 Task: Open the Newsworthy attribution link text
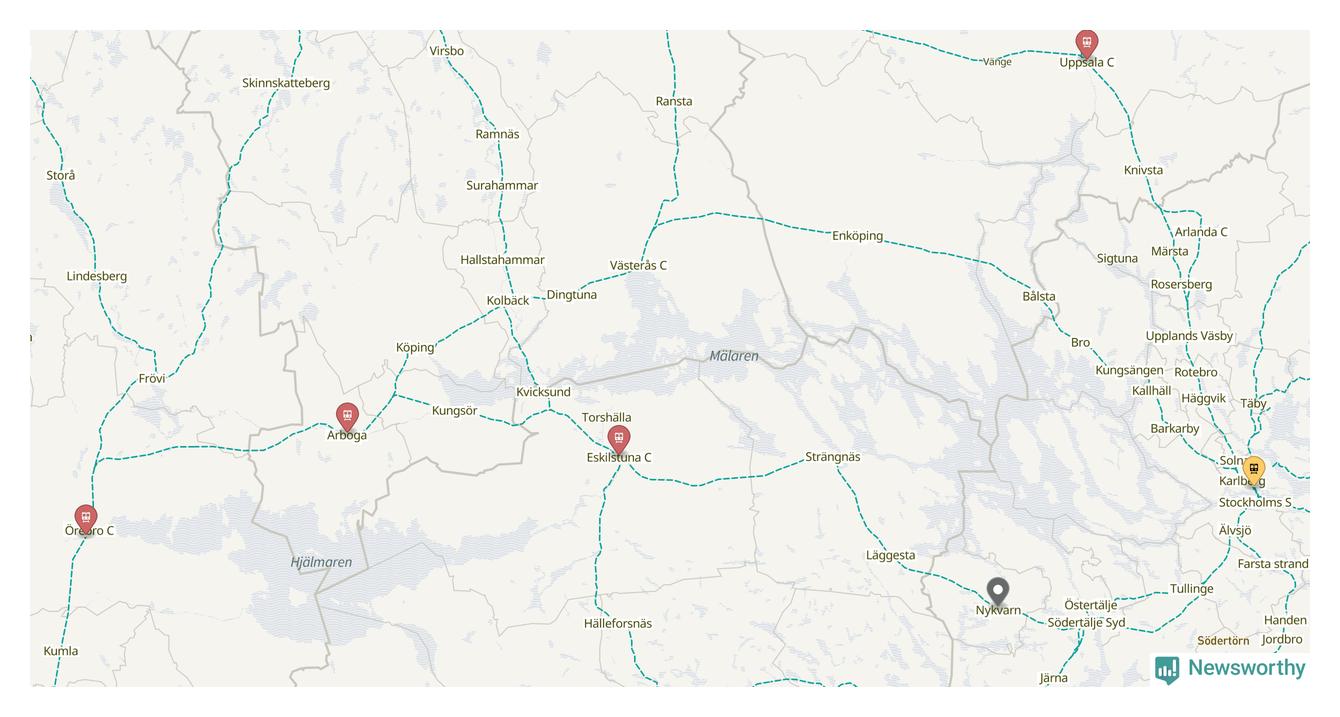(1246, 668)
